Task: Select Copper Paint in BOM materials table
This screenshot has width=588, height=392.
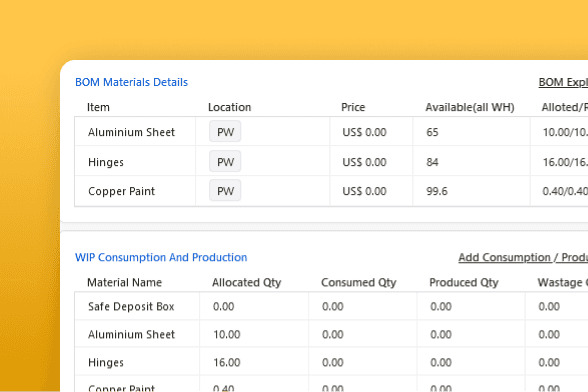Action: 121,191
